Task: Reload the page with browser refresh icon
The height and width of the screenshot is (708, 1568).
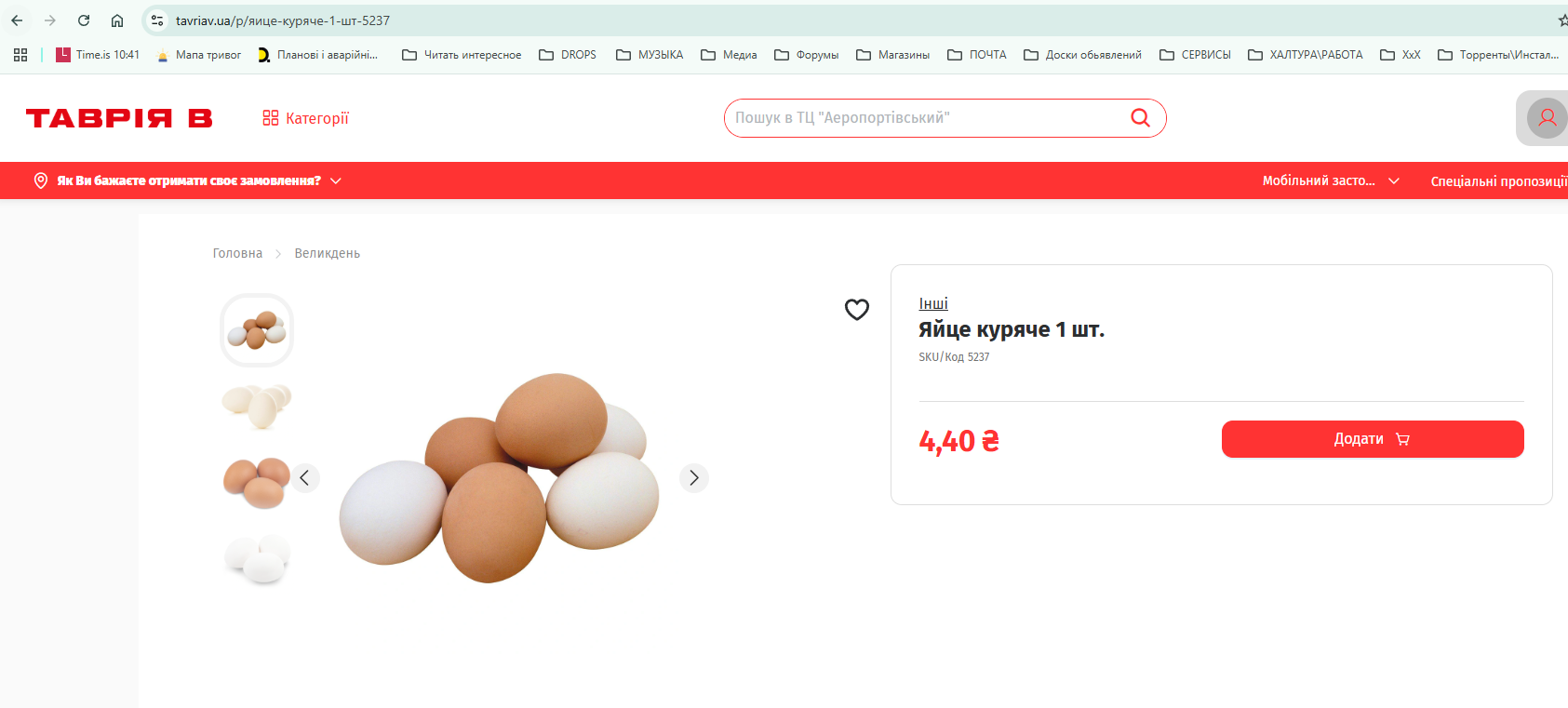Action: click(84, 20)
